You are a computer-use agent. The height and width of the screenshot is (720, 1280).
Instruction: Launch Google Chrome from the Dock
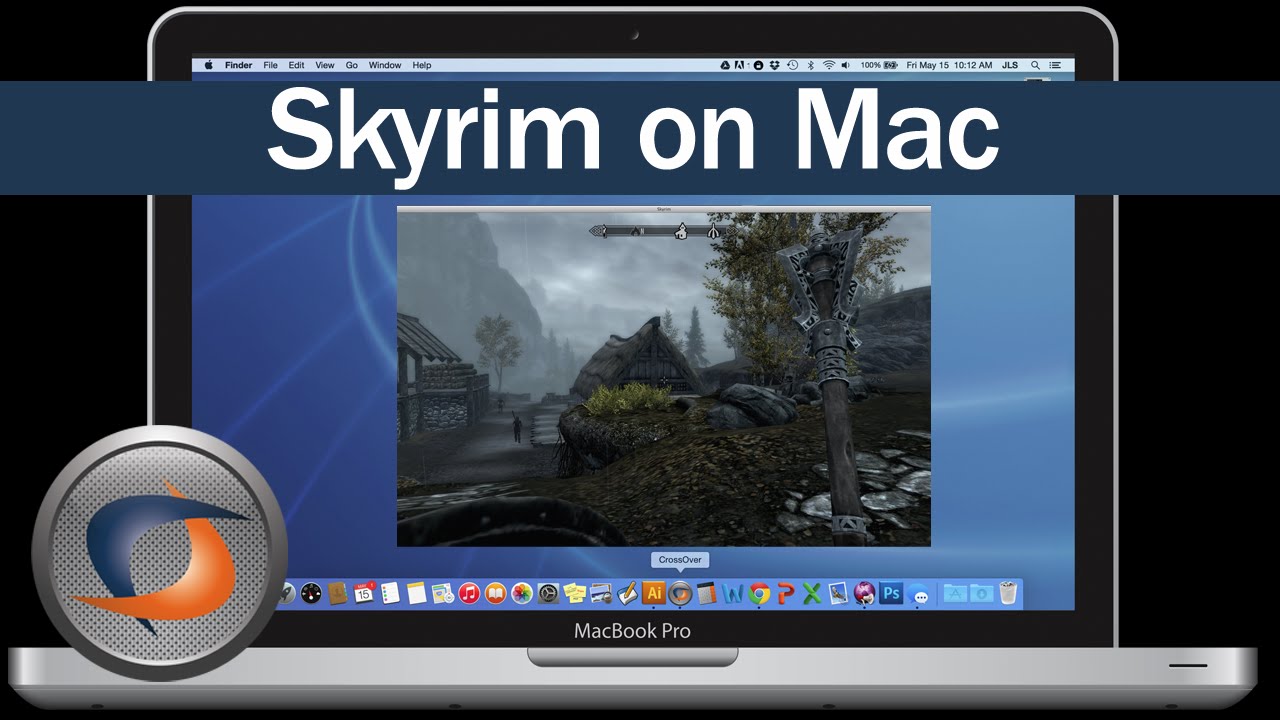tap(759, 594)
